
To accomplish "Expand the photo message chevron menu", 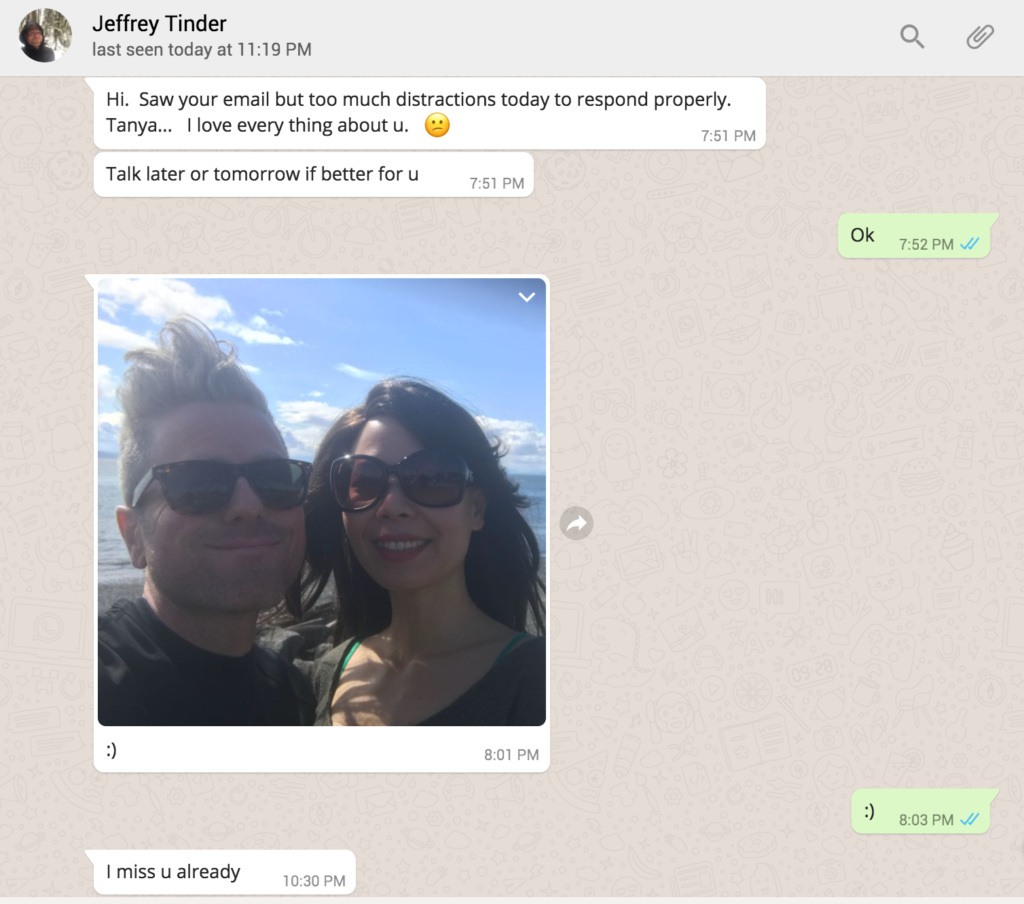I will (526, 297).
